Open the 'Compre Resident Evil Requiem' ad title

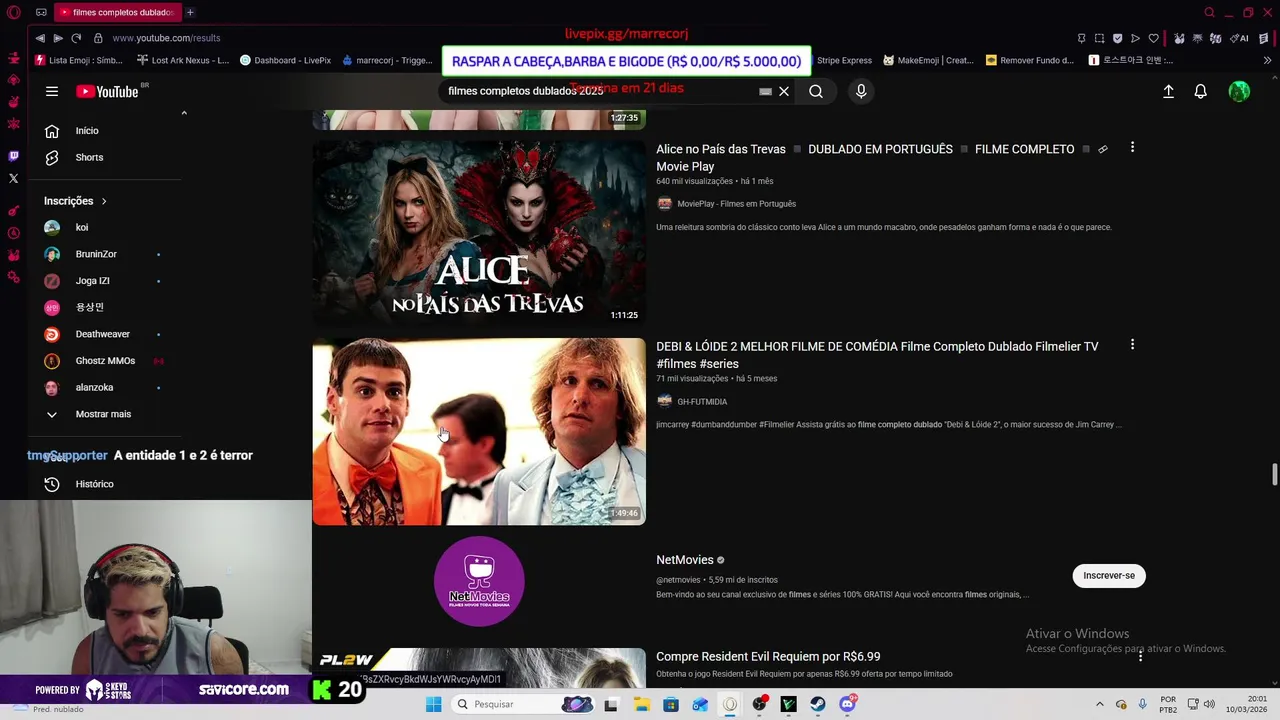tap(768, 656)
